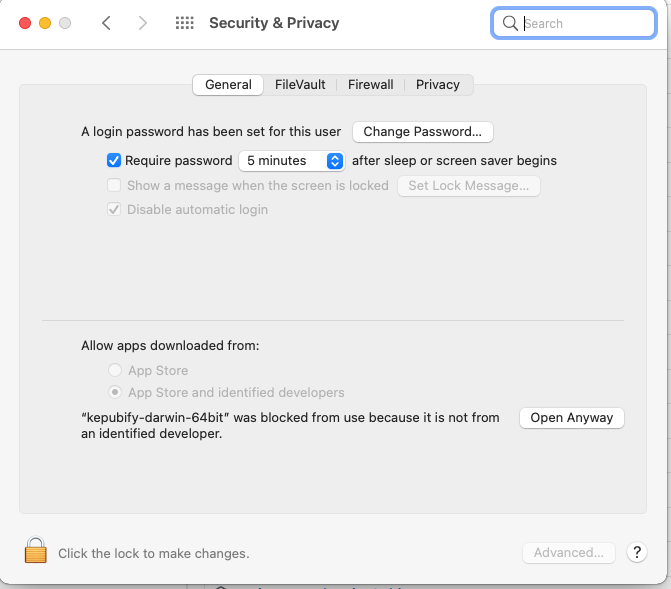The height and width of the screenshot is (589, 671).
Task: Go back with the left chevron
Action: tap(107, 23)
